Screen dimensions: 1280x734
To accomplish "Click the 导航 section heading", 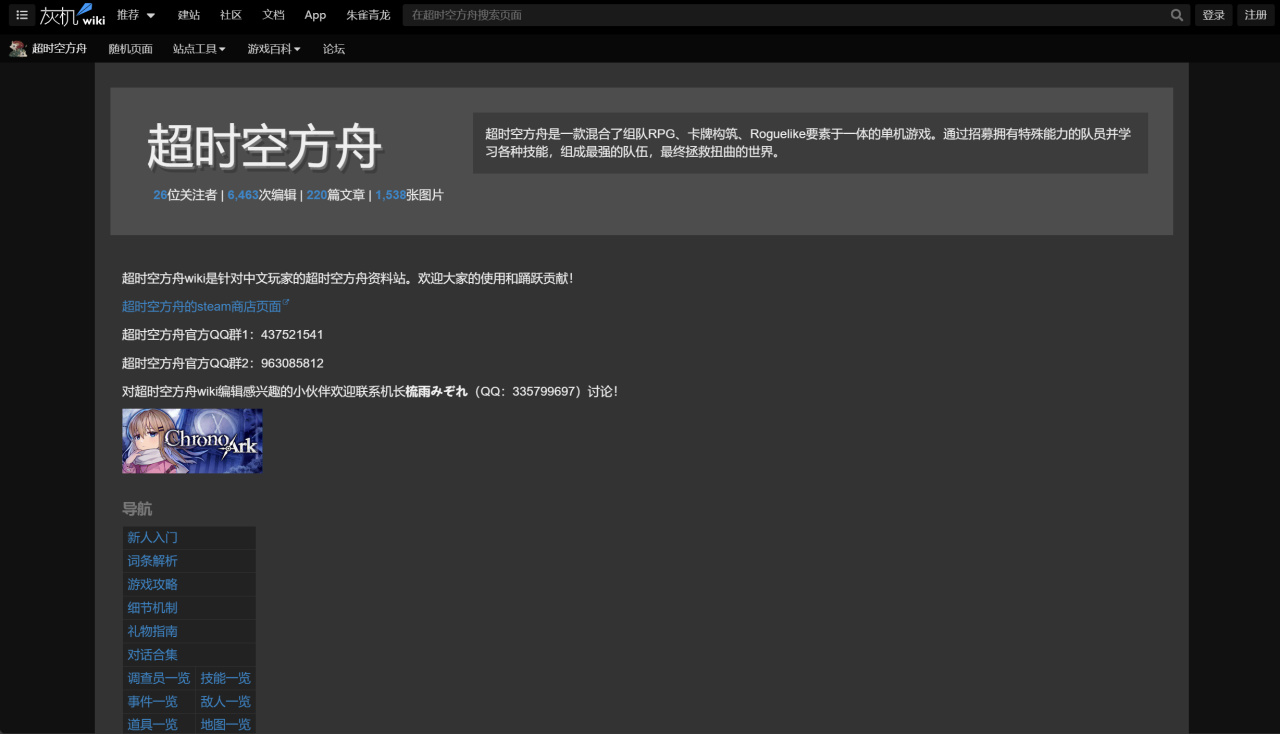I will [x=137, y=510].
